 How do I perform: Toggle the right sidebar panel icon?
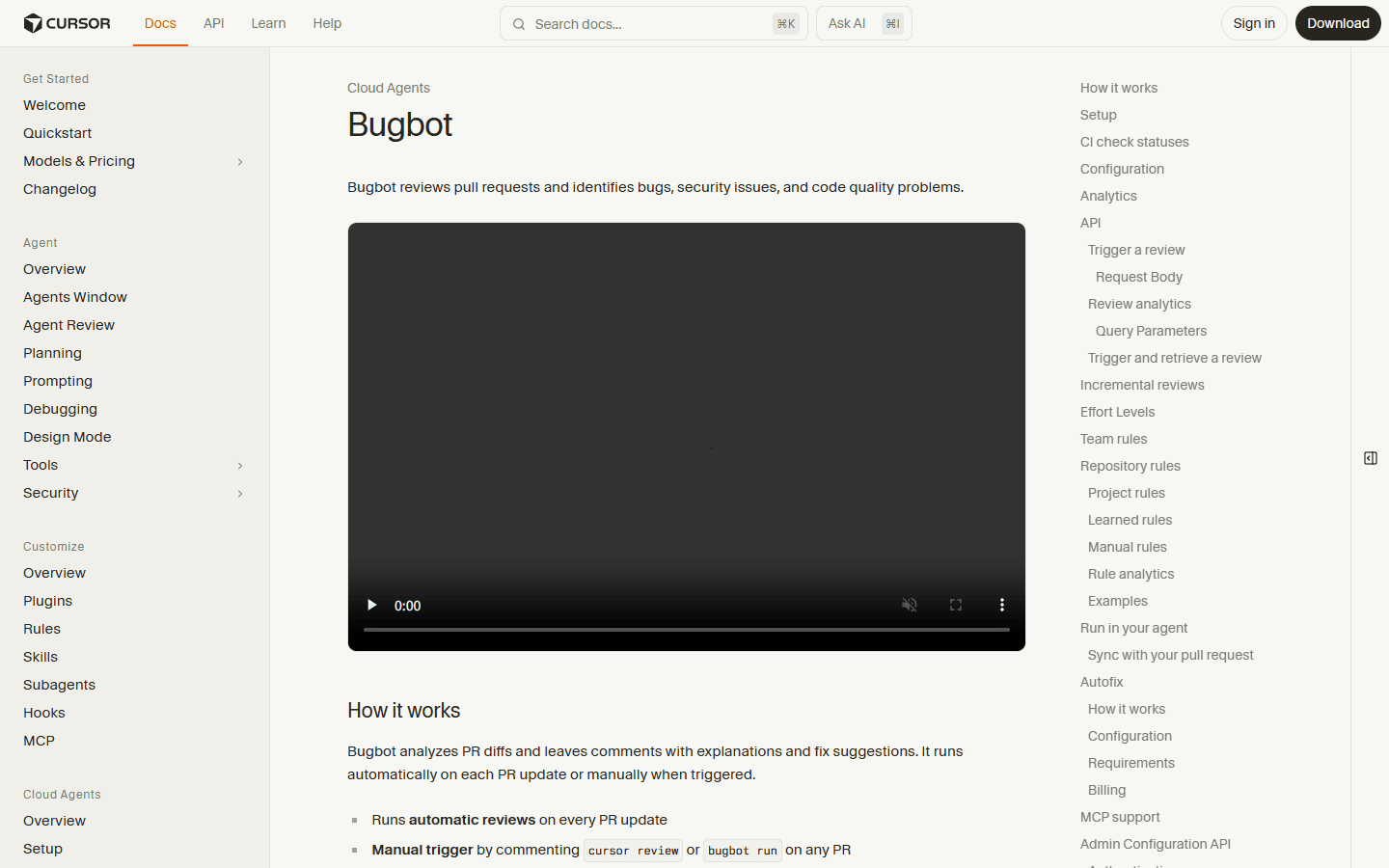1371,458
